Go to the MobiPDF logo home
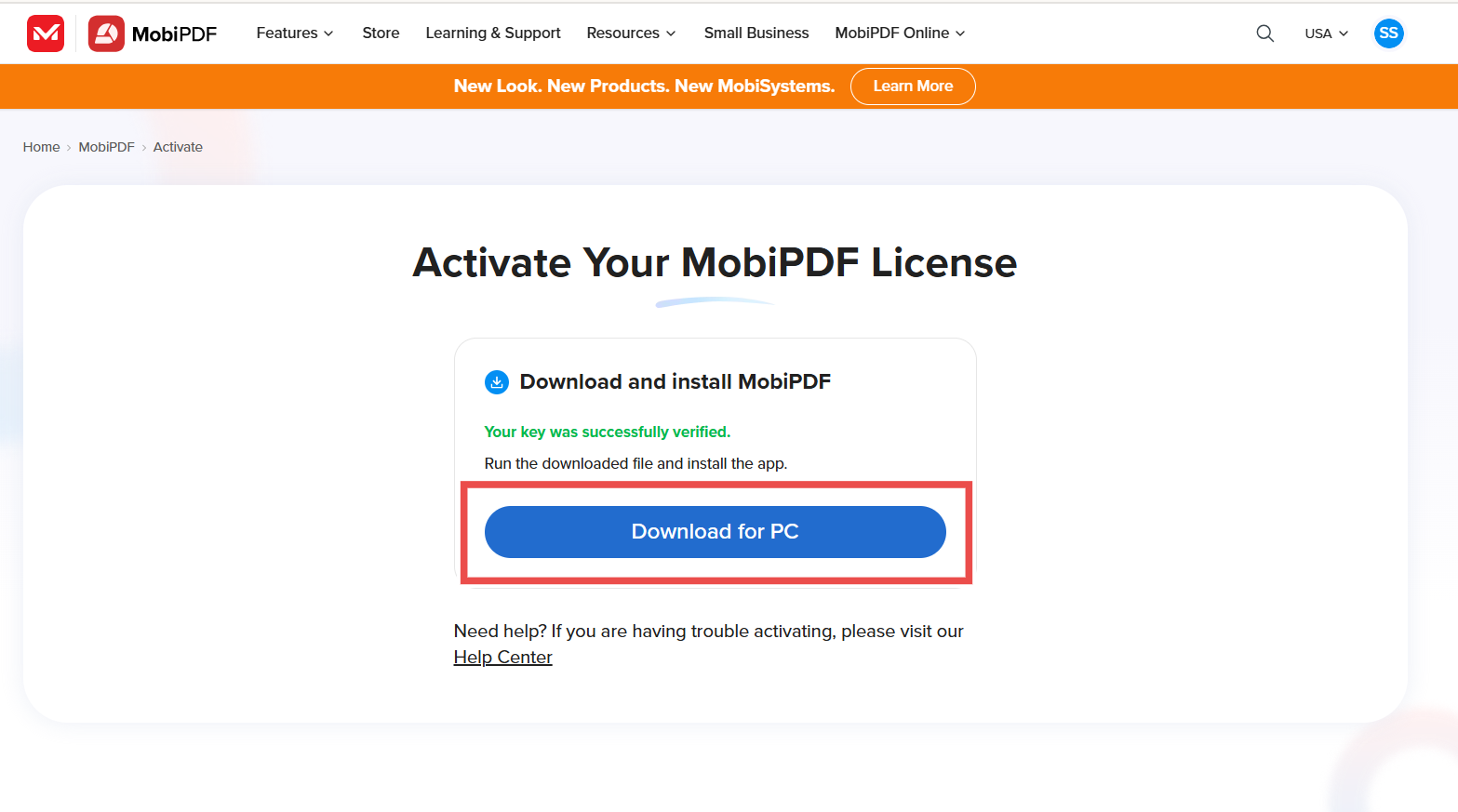The height and width of the screenshot is (812, 1458). pyautogui.click(x=153, y=33)
